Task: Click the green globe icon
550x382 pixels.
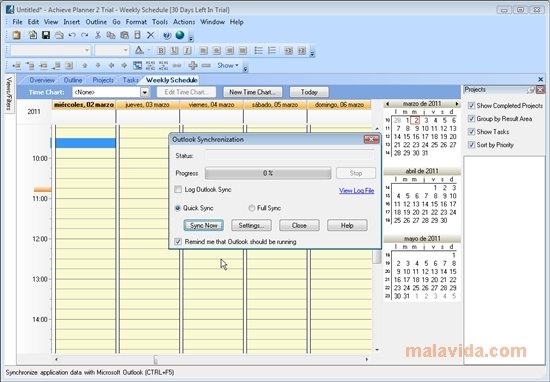Action: [180, 35]
